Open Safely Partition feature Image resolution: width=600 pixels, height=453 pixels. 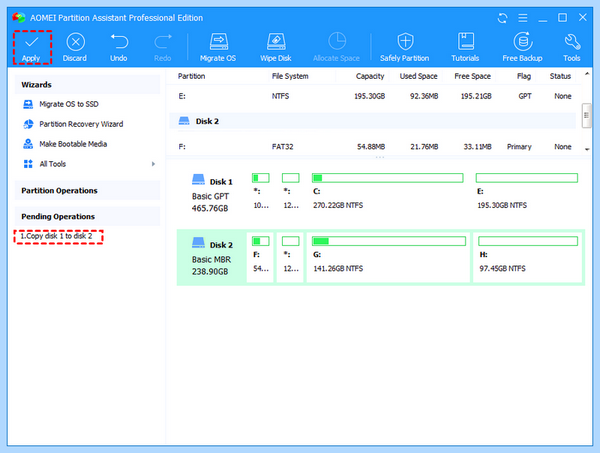(404, 47)
